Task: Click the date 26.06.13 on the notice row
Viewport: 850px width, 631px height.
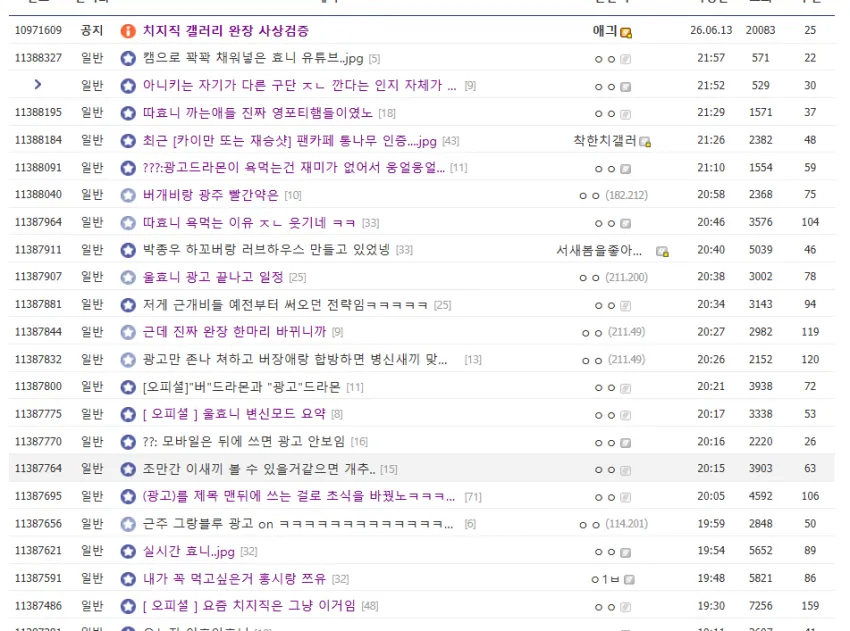Action: [x=711, y=30]
